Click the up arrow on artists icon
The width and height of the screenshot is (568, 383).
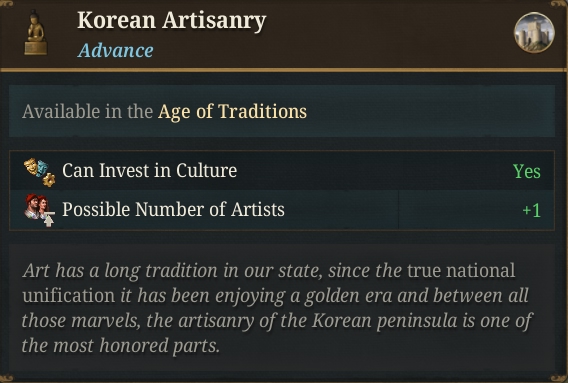pyautogui.click(x=49, y=220)
